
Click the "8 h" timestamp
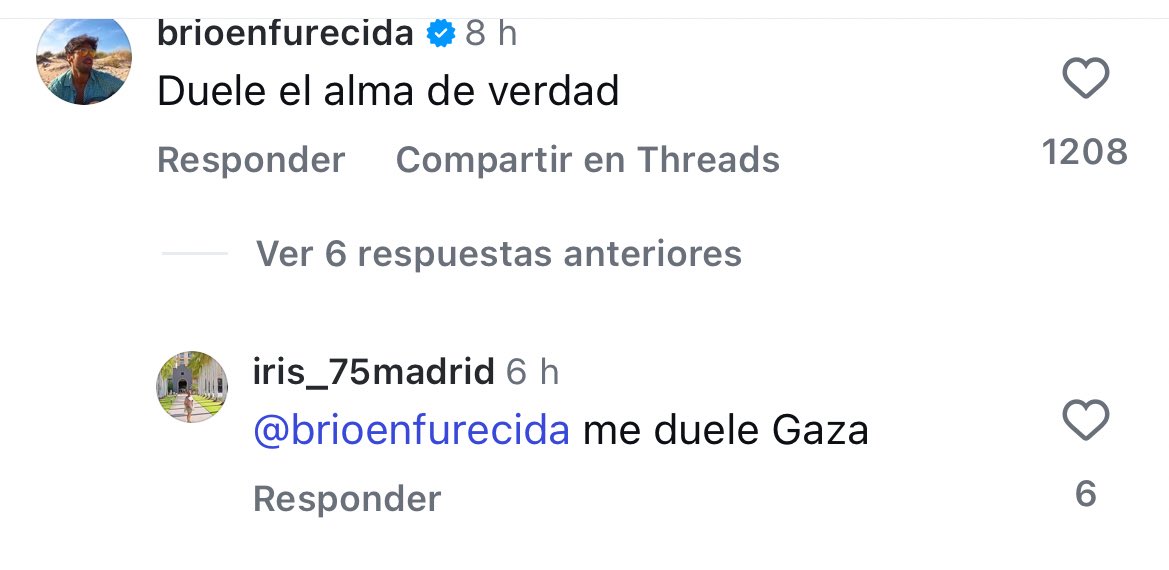(491, 34)
